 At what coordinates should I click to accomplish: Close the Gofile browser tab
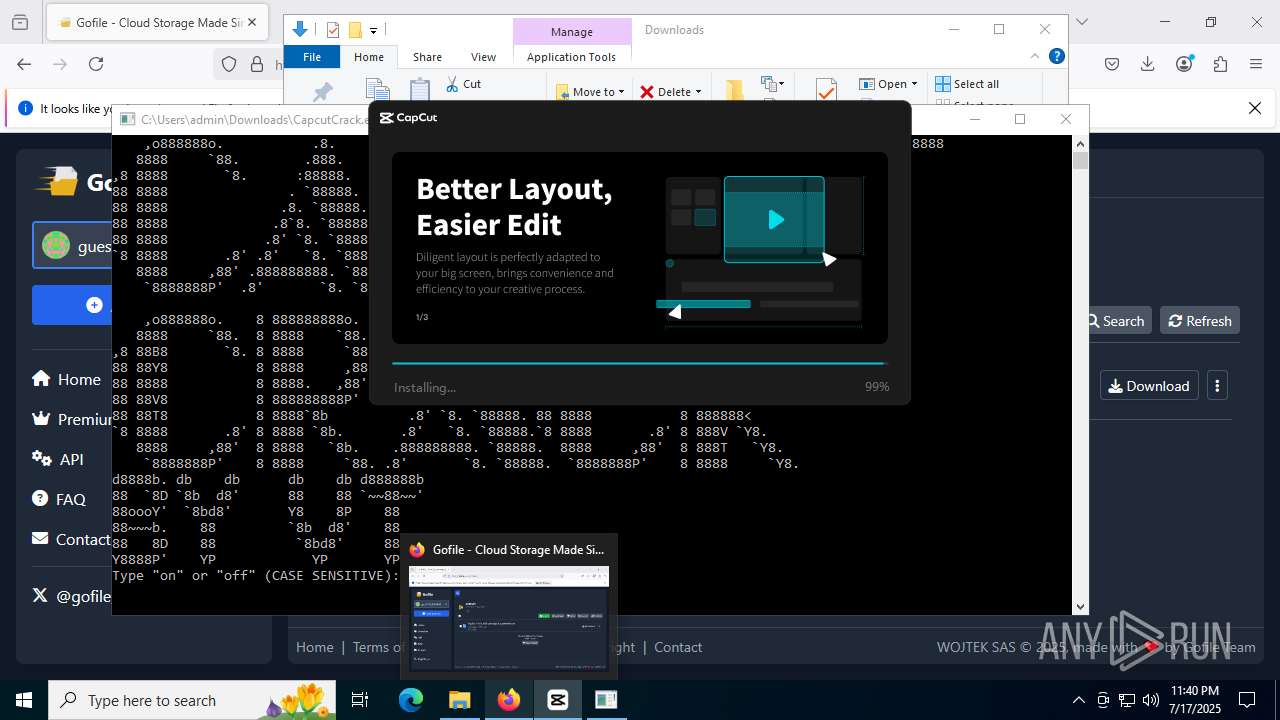(x=252, y=22)
